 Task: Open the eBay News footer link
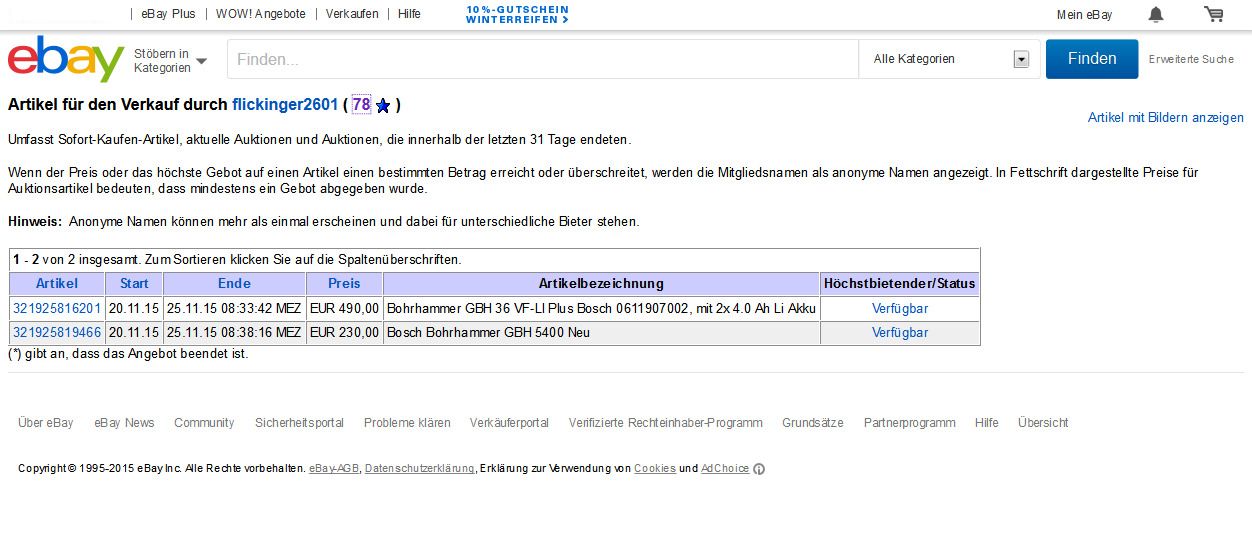tap(125, 423)
